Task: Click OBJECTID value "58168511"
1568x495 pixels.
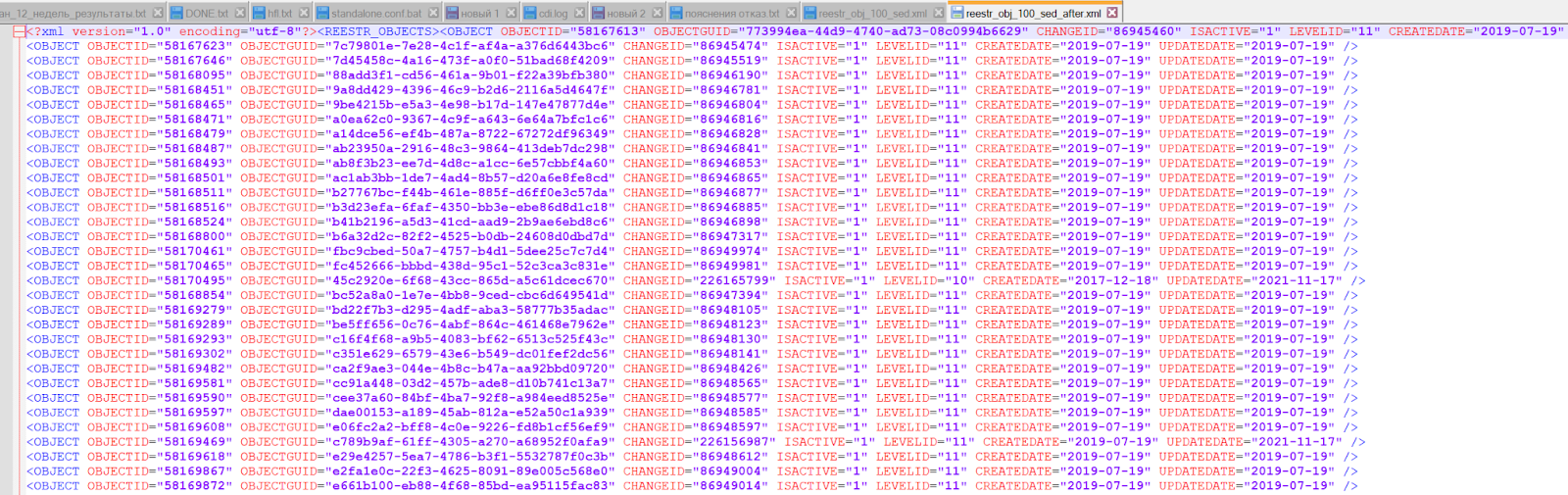Action: click(194, 193)
